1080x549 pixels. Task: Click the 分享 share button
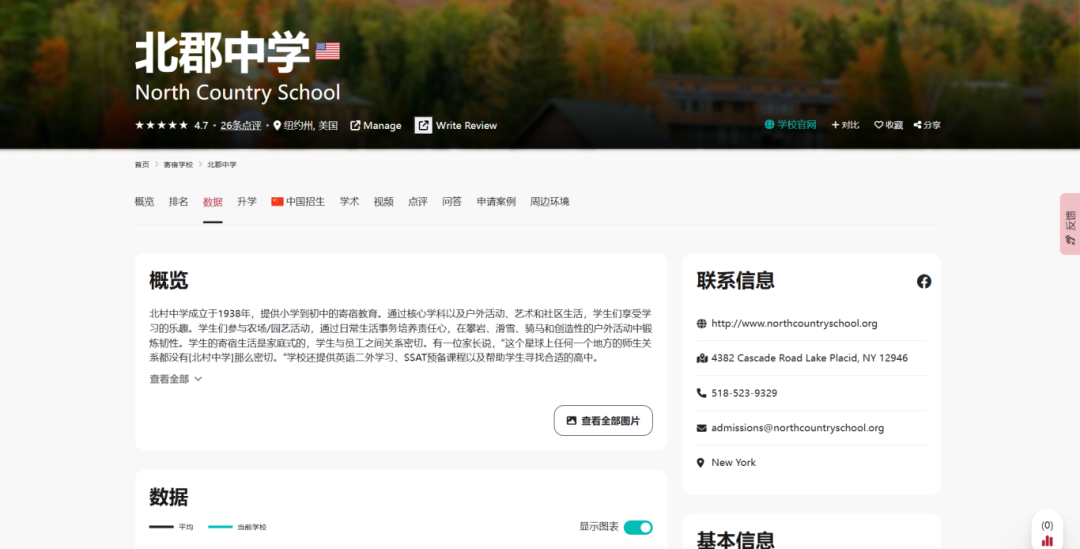click(x=927, y=125)
